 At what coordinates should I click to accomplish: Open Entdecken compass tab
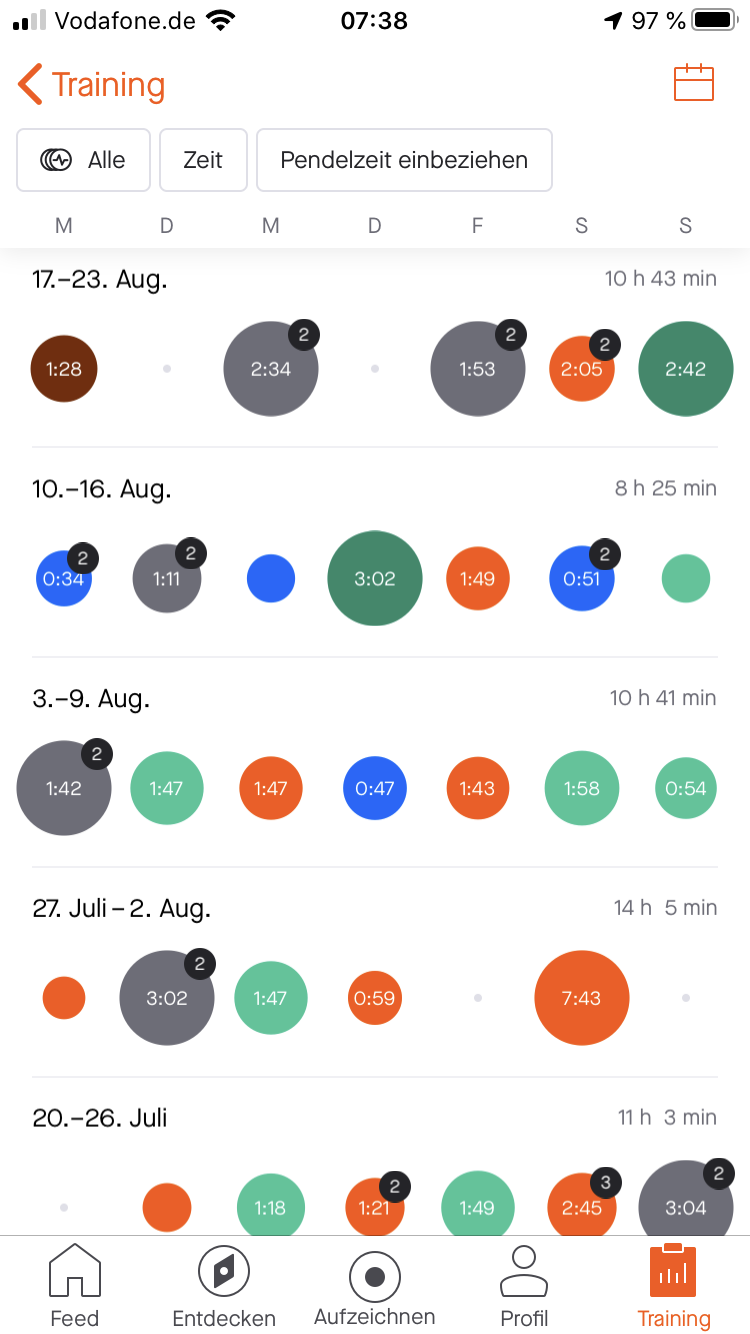coord(224,1286)
